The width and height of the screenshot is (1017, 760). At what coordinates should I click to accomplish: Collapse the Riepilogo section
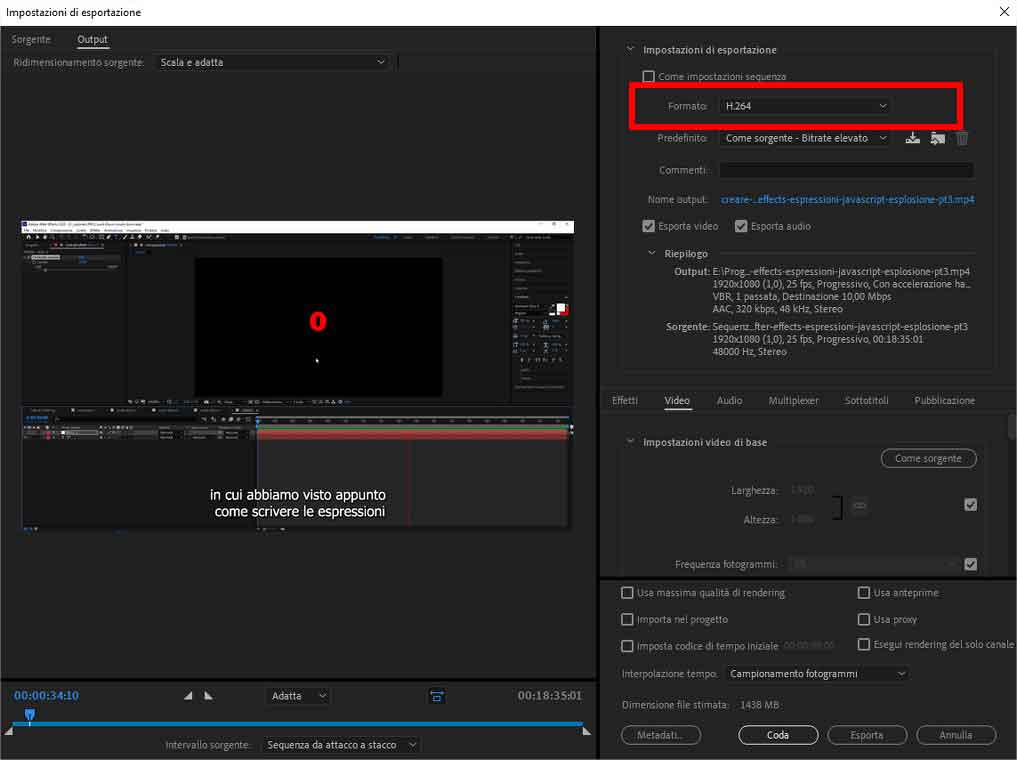(x=653, y=253)
